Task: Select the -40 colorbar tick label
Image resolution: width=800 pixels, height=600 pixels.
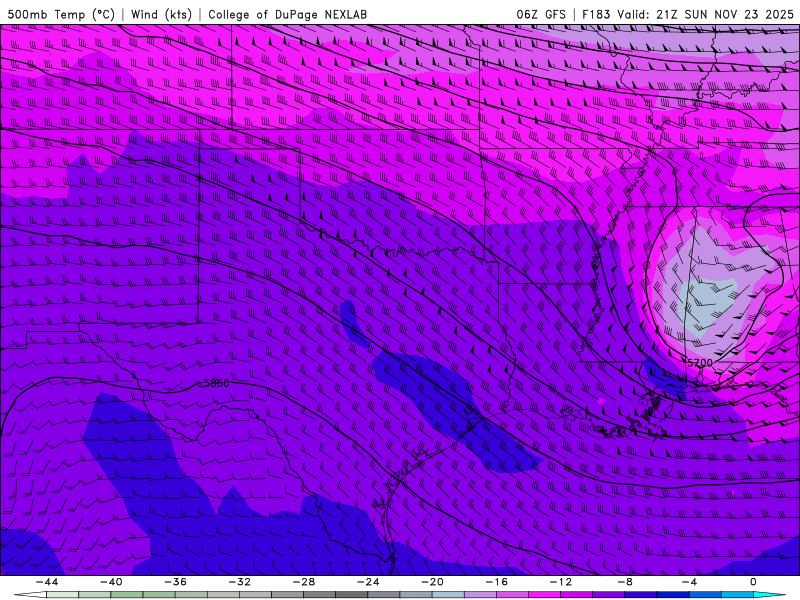Action: 111,582
